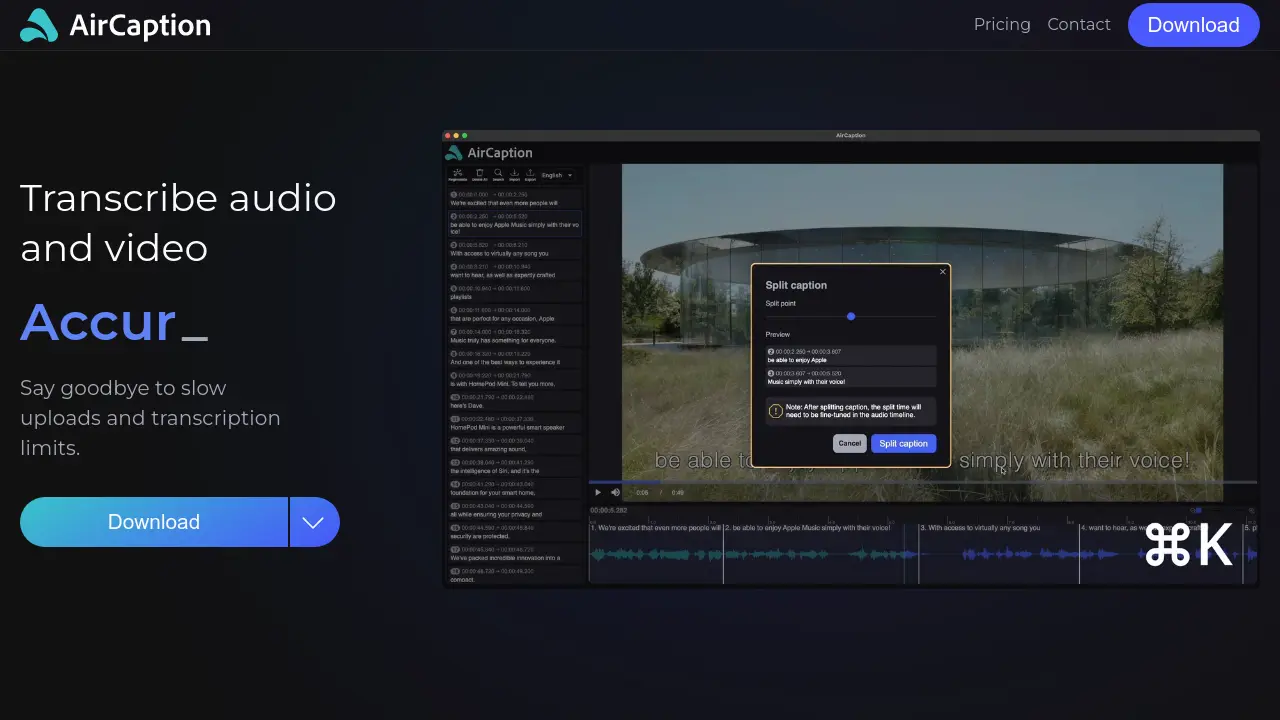Viewport: 1280px width, 720px height.
Task: Expand the chevron dropdown beside the hero Download button
Action: pos(314,522)
